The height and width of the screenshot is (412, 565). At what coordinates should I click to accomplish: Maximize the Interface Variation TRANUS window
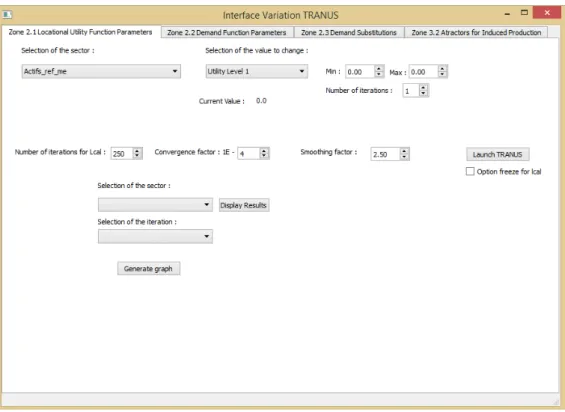(x=524, y=13)
